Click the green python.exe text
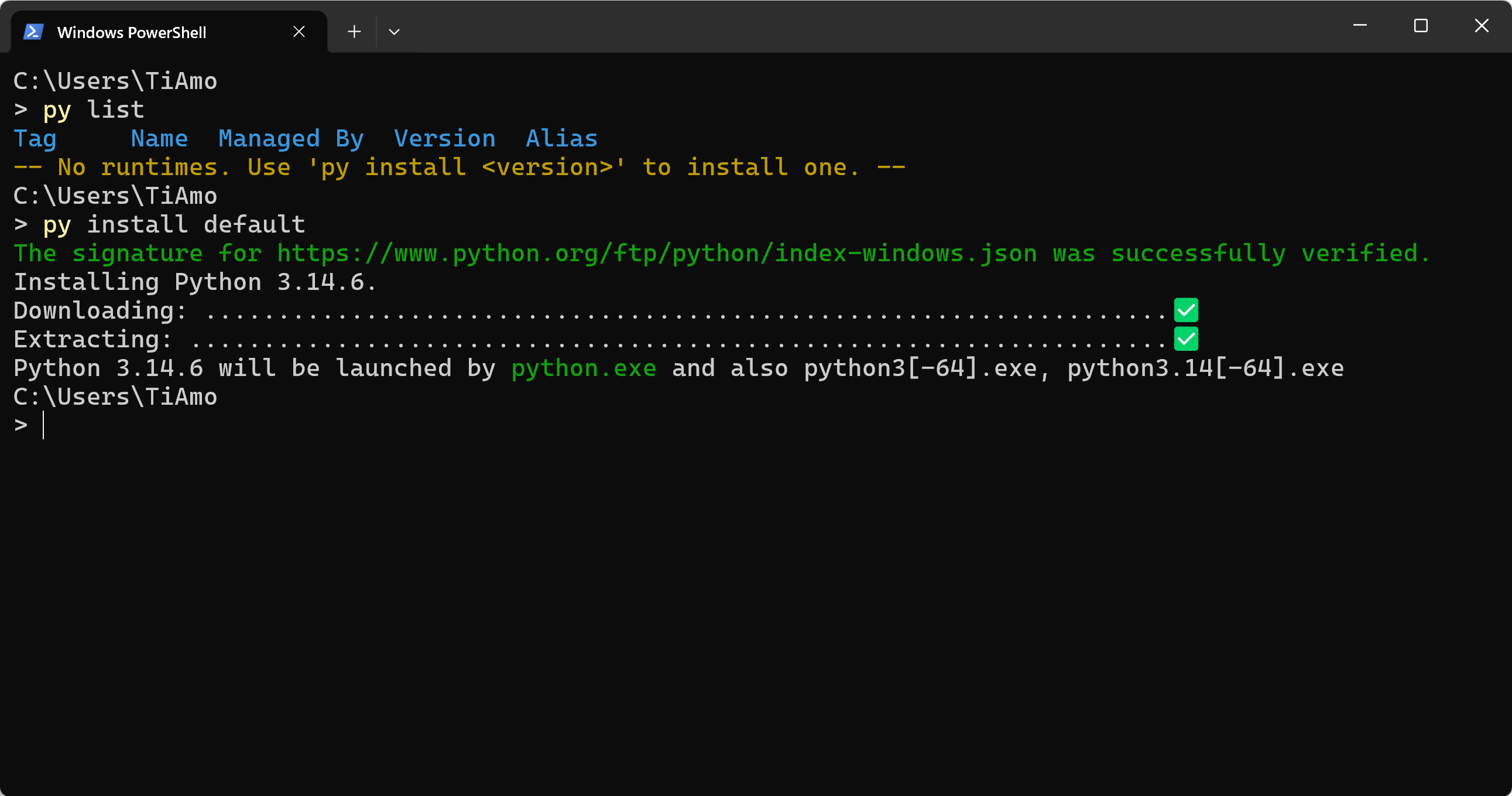Image resolution: width=1512 pixels, height=796 pixels. click(x=584, y=368)
